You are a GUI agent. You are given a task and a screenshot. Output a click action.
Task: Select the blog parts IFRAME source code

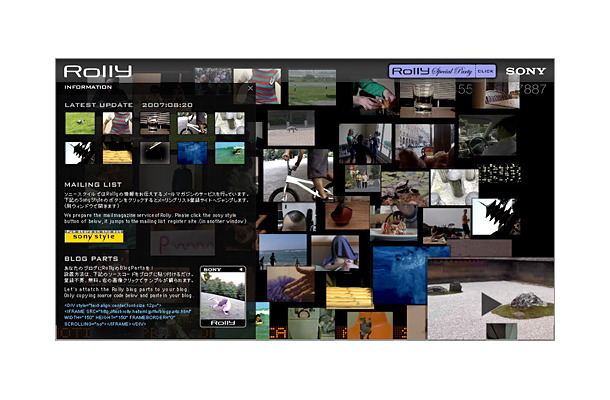(x=128, y=314)
